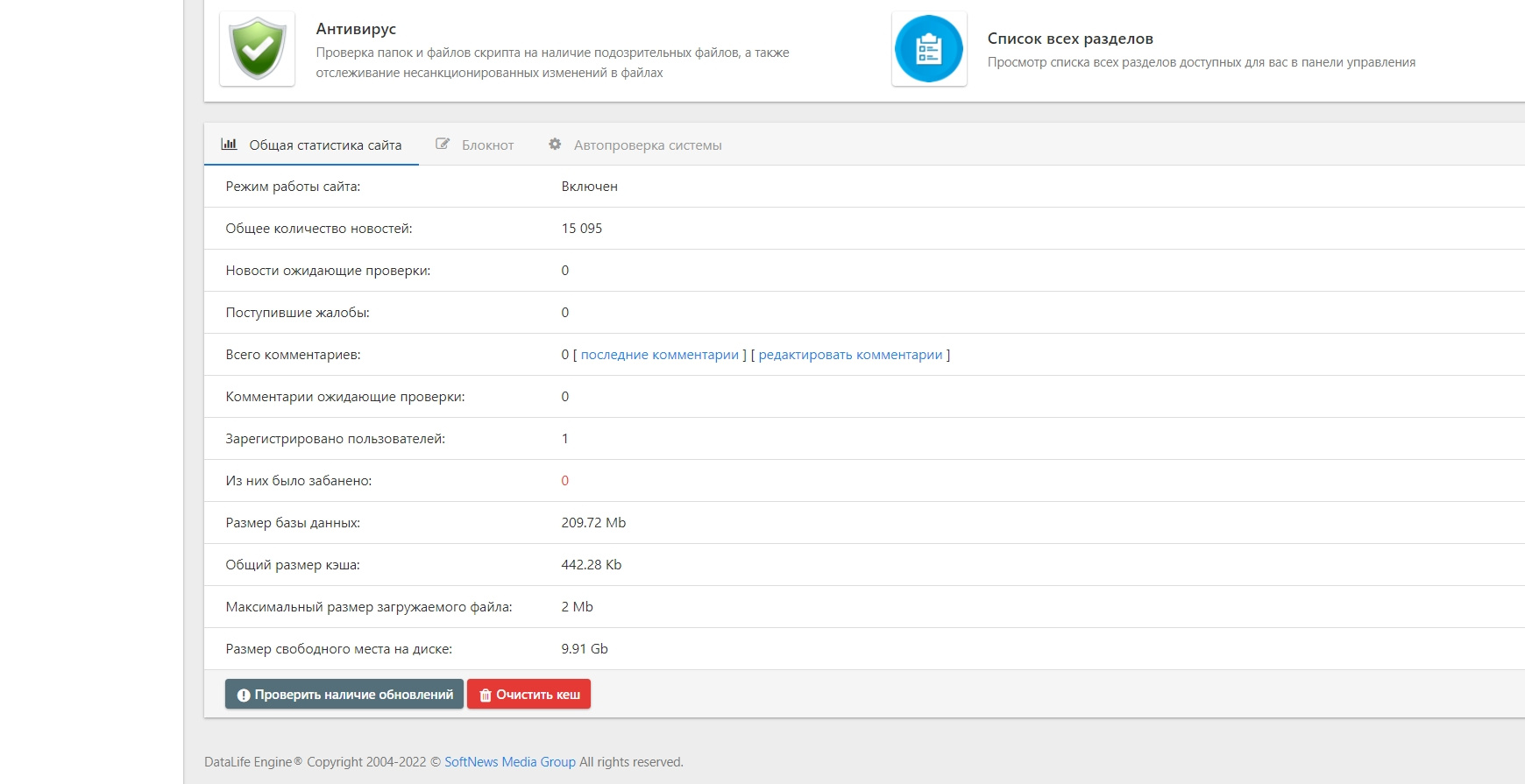The width and height of the screenshot is (1525, 784).
Task: Open the последние комментарии link
Action: coord(660,355)
